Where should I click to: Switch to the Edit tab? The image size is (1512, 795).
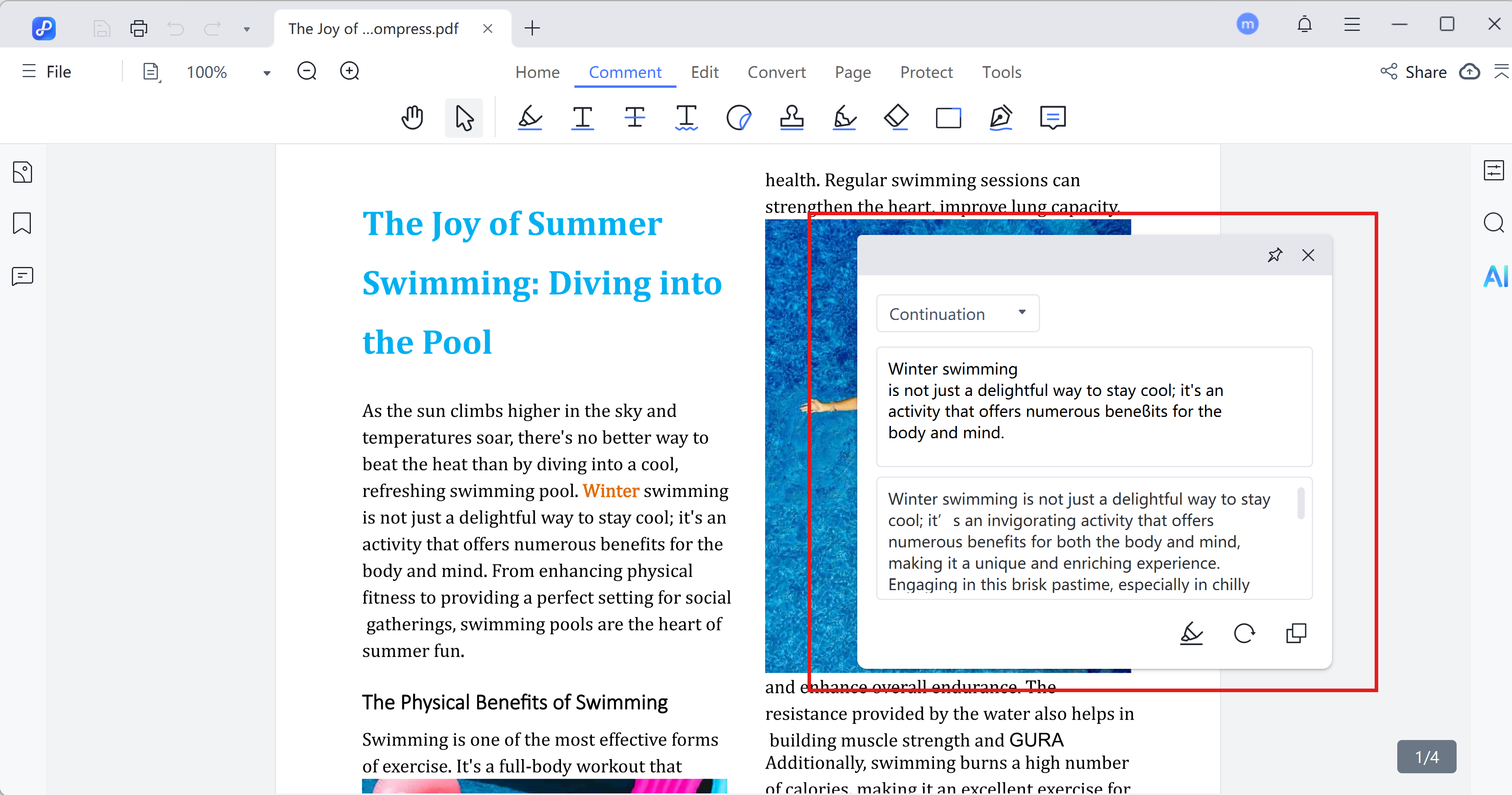pyautogui.click(x=704, y=72)
